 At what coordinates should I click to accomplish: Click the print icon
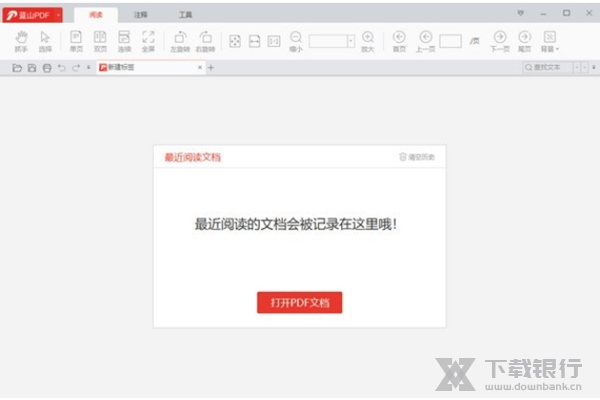(47, 68)
